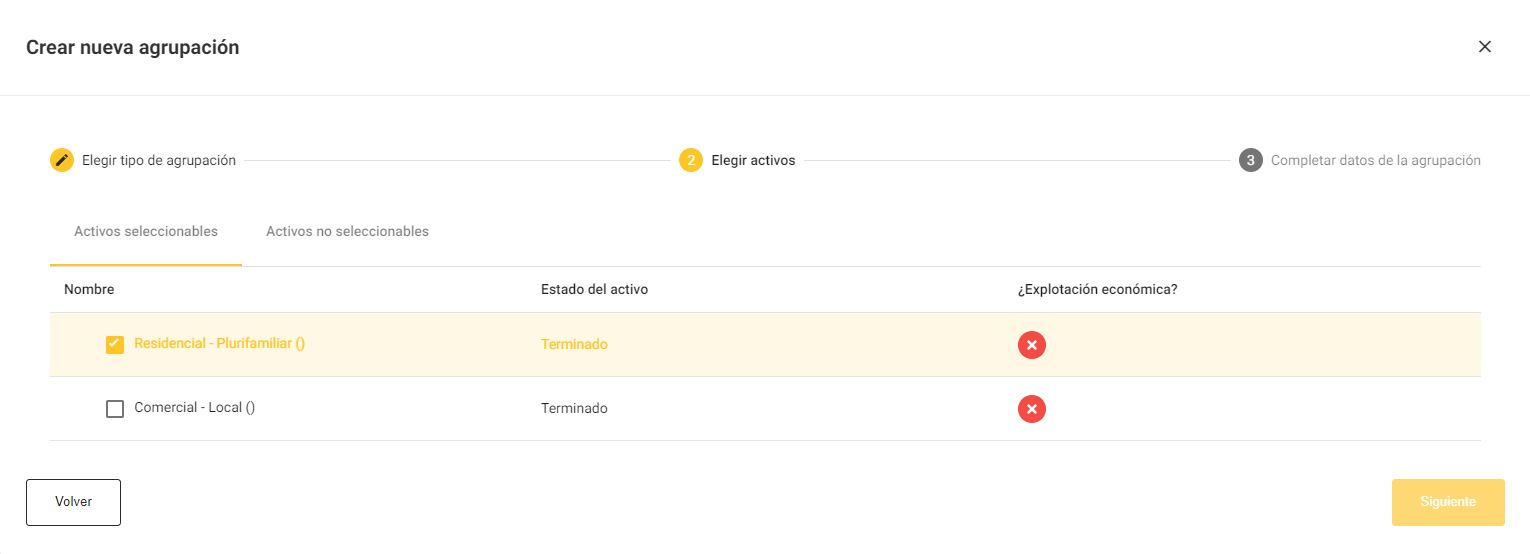
Task: Close the Crear nueva agrupación dialog
Action: click(x=1485, y=47)
